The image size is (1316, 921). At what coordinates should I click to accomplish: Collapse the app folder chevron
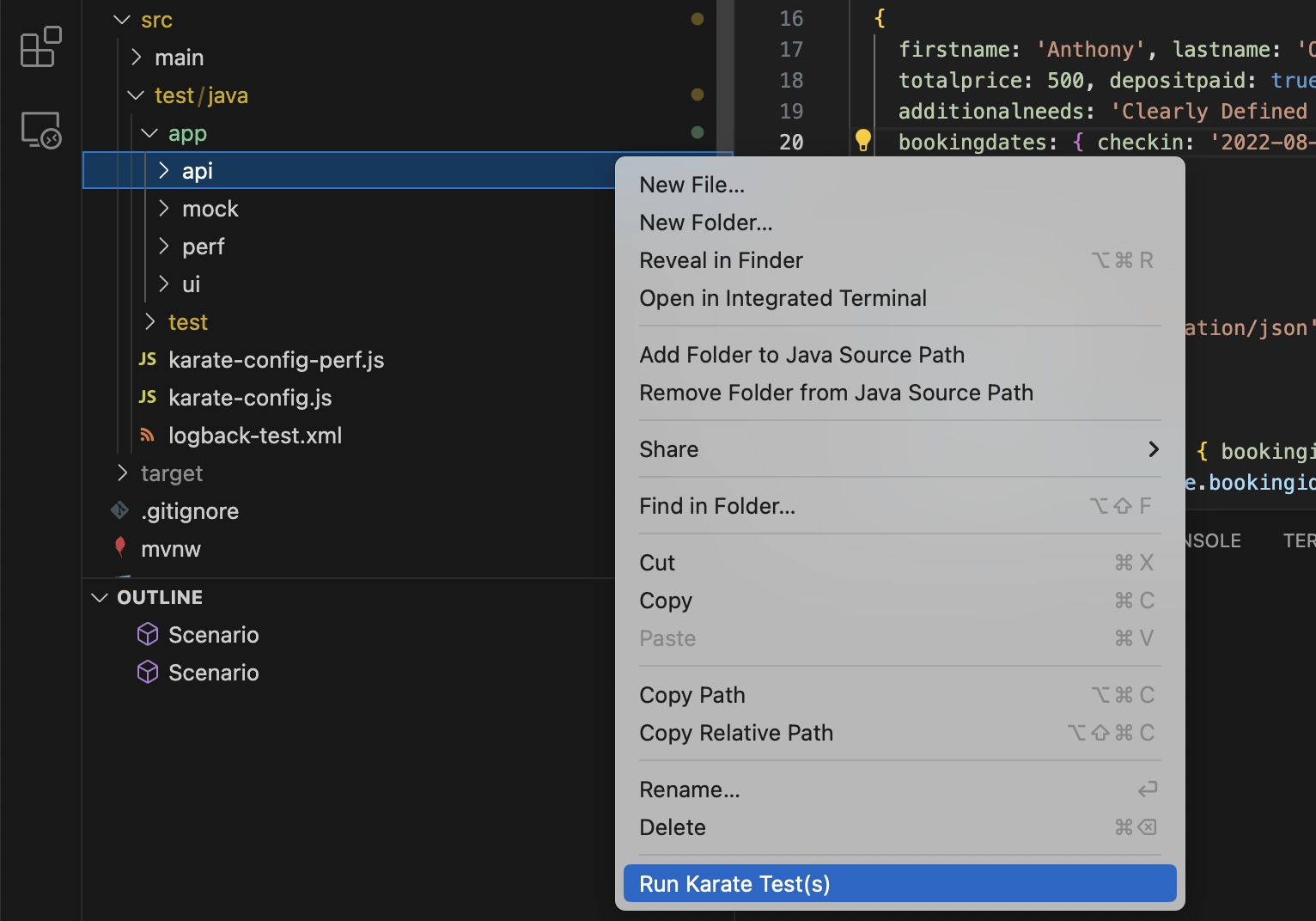pyautogui.click(x=149, y=132)
